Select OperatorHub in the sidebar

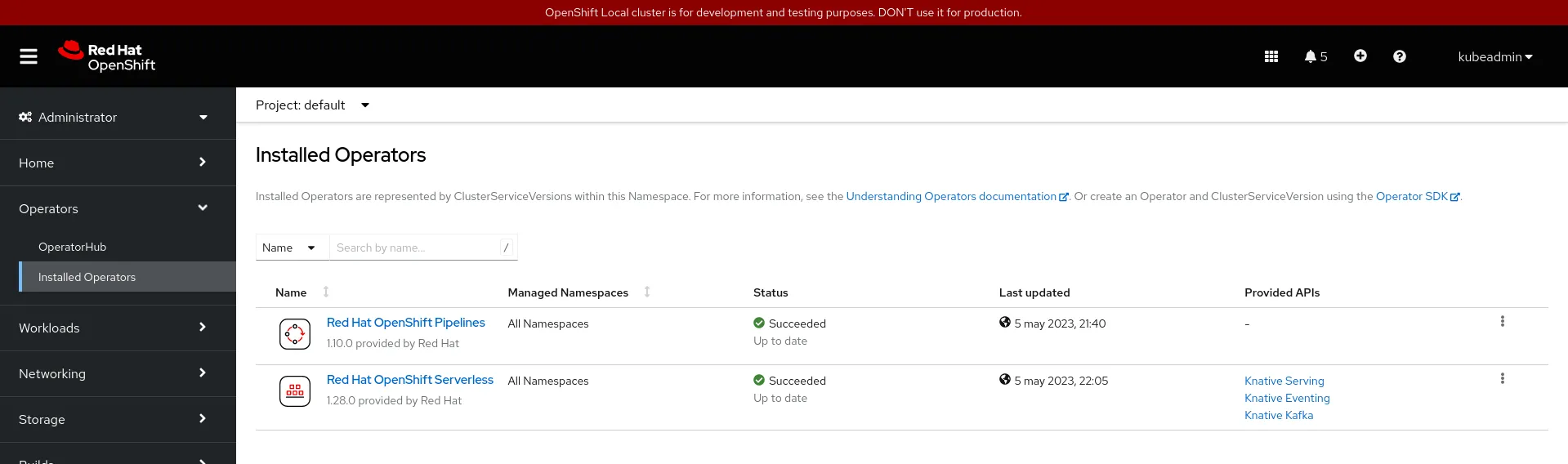click(73, 247)
